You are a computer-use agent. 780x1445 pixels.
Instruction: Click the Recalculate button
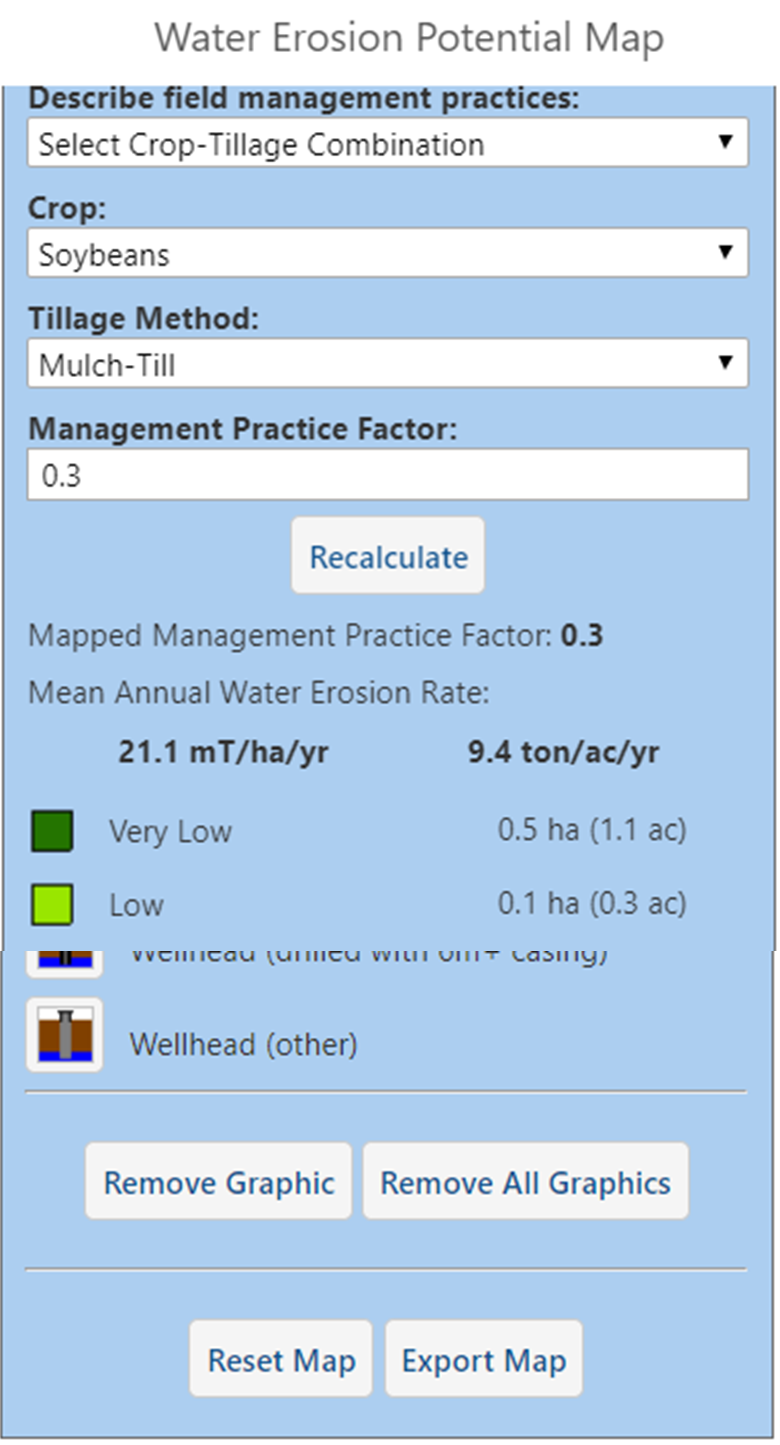pyautogui.click(x=388, y=555)
